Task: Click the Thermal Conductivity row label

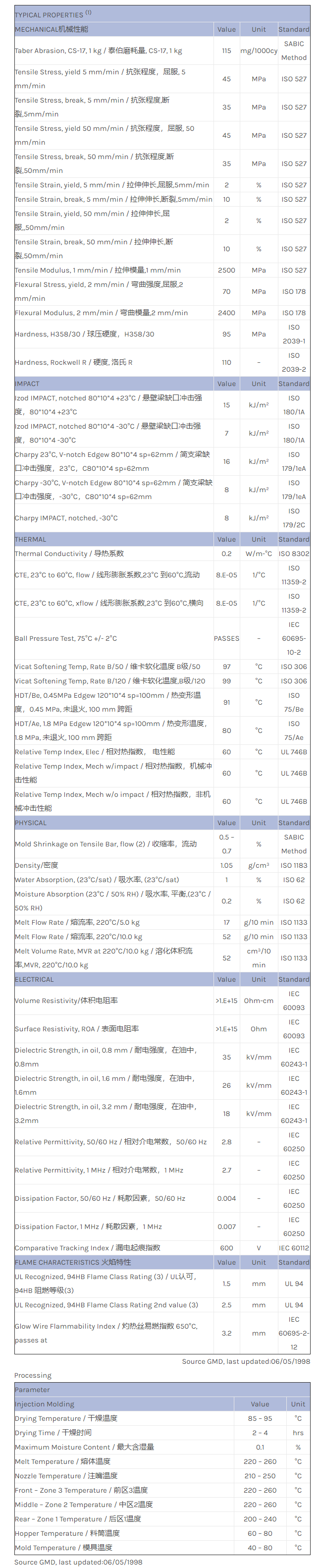Action: pyautogui.click(x=69, y=554)
